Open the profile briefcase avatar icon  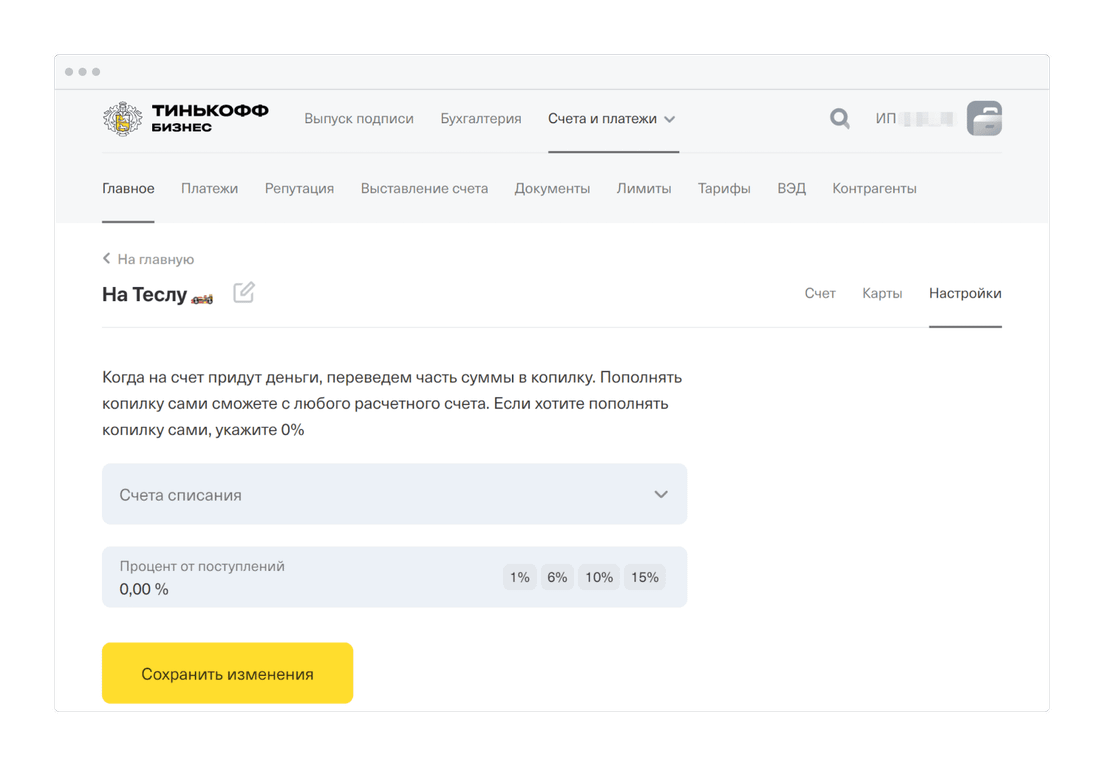pos(984,118)
